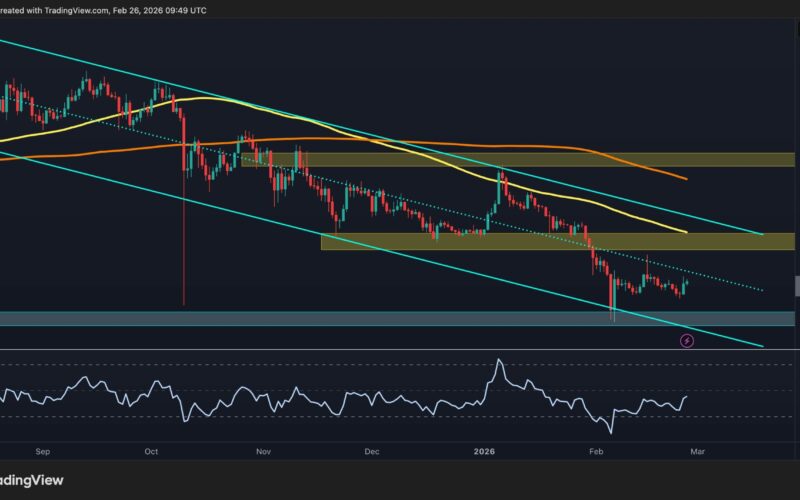Click the RSI indicator line's latest point
Screen dimensions: 800x500
687,397
